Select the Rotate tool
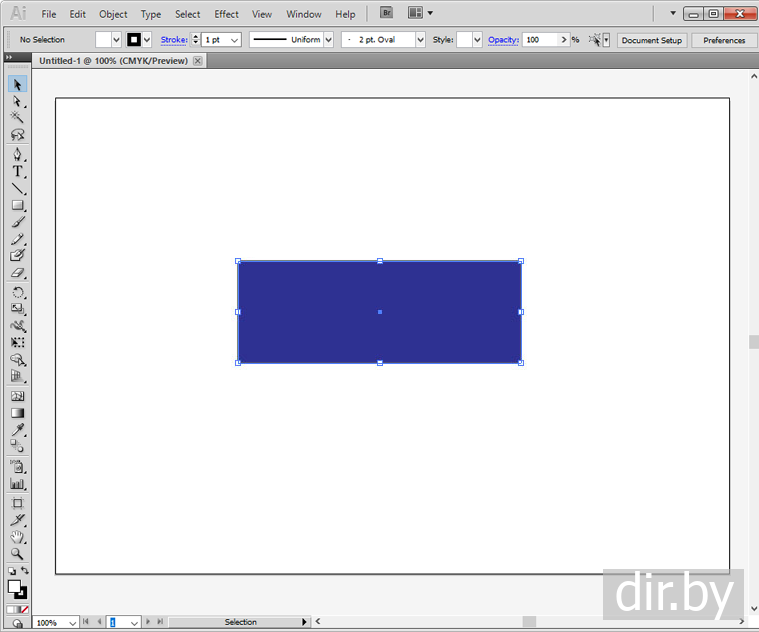Image resolution: width=759 pixels, height=632 pixels. pos(17,292)
